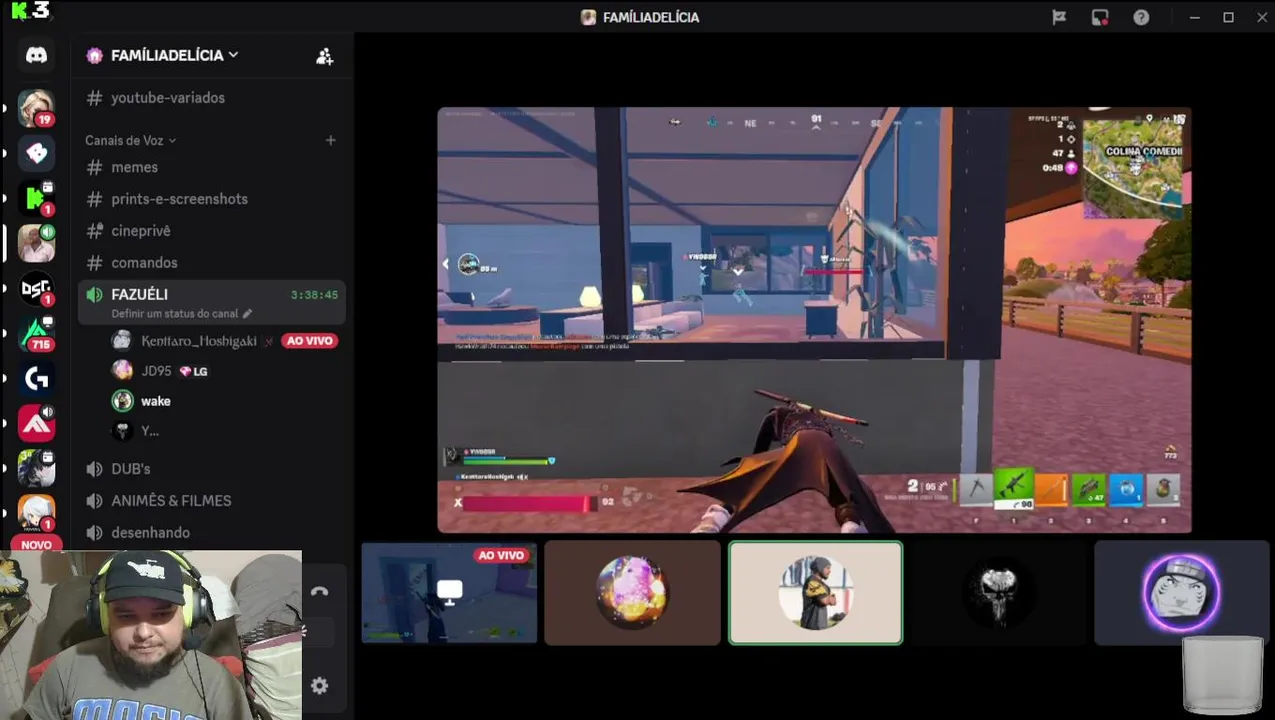
Task: Disconnect from voice with the phone icon
Action: pyautogui.click(x=319, y=591)
